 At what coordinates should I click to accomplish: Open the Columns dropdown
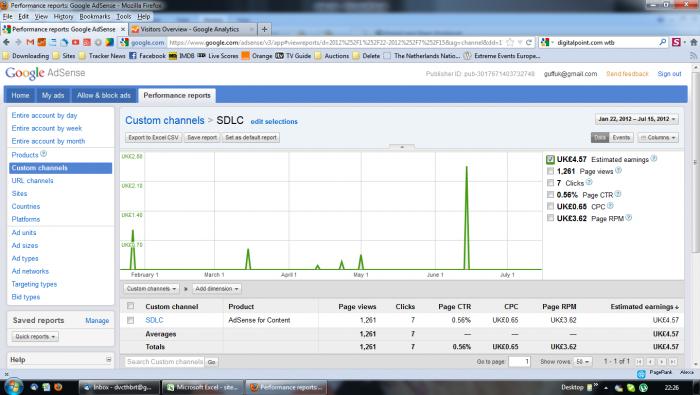[658, 137]
